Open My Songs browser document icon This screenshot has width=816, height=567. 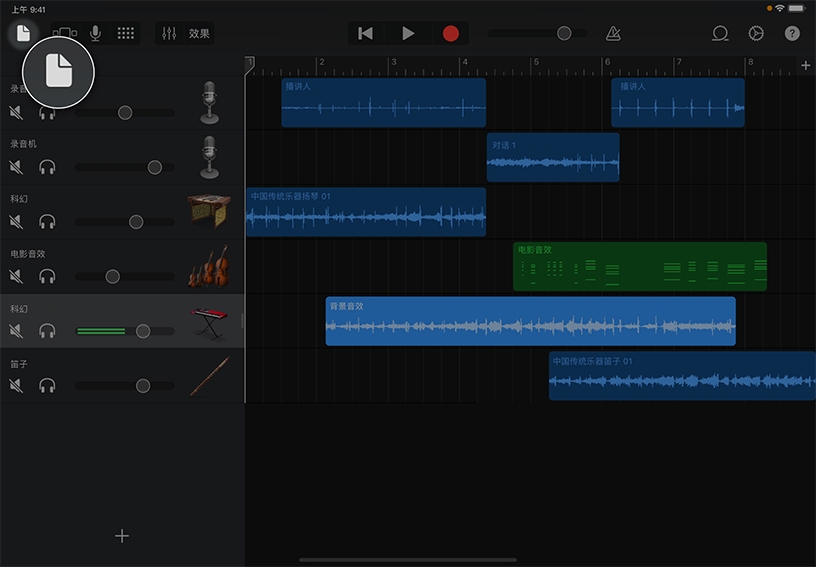click(22, 33)
